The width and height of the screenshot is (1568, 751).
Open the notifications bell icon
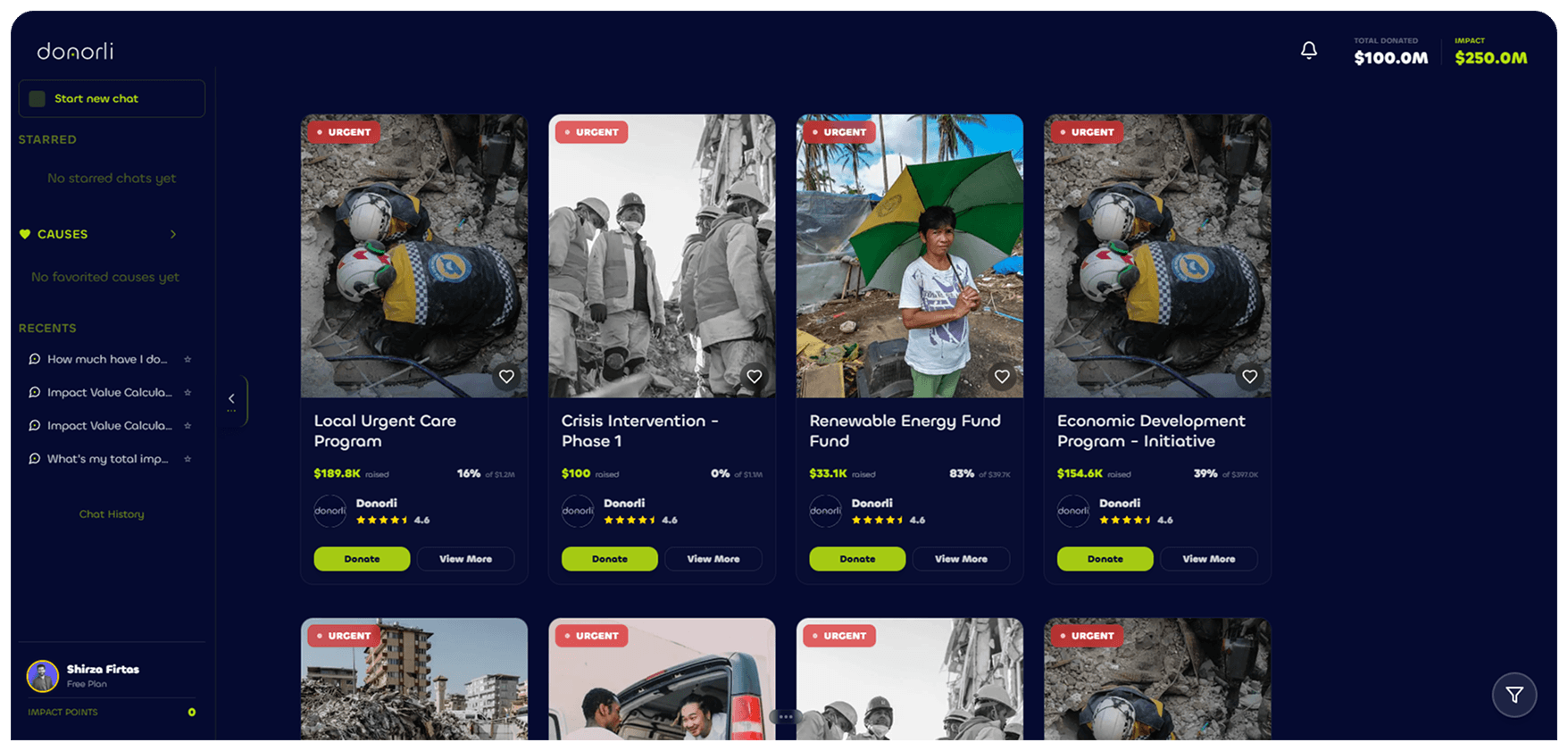[x=1308, y=51]
